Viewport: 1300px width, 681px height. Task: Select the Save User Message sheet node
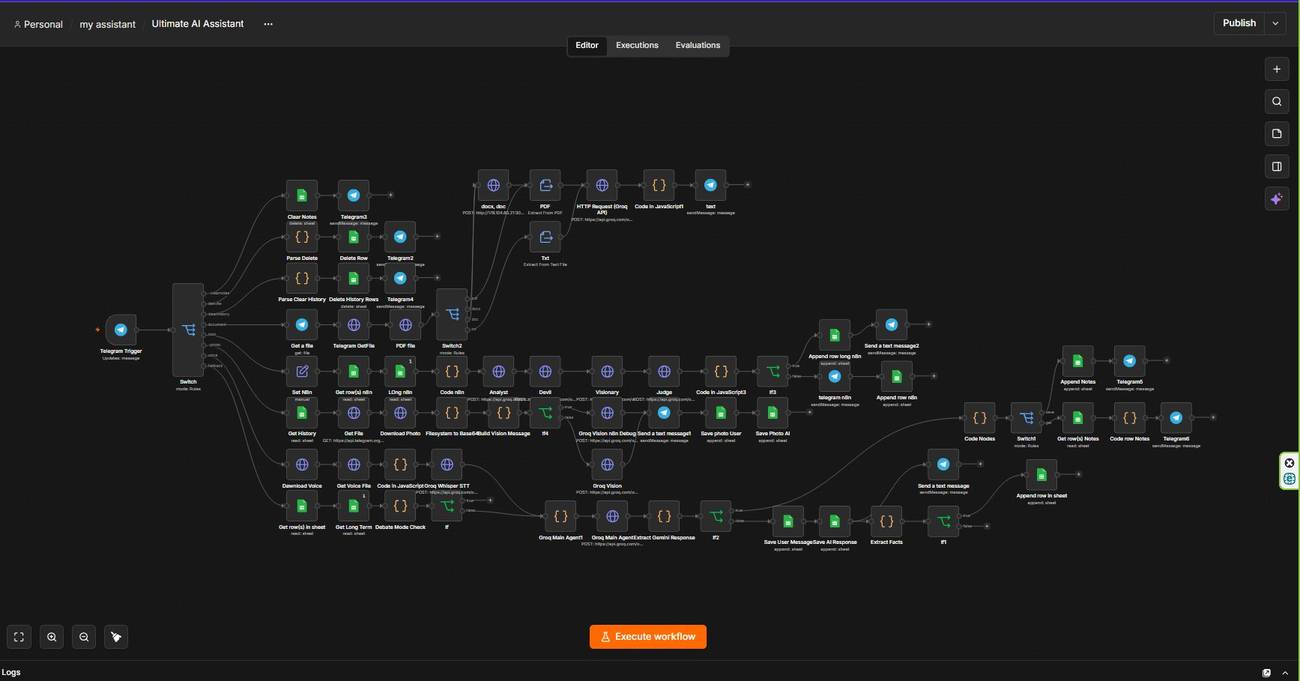(x=788, y=521)
